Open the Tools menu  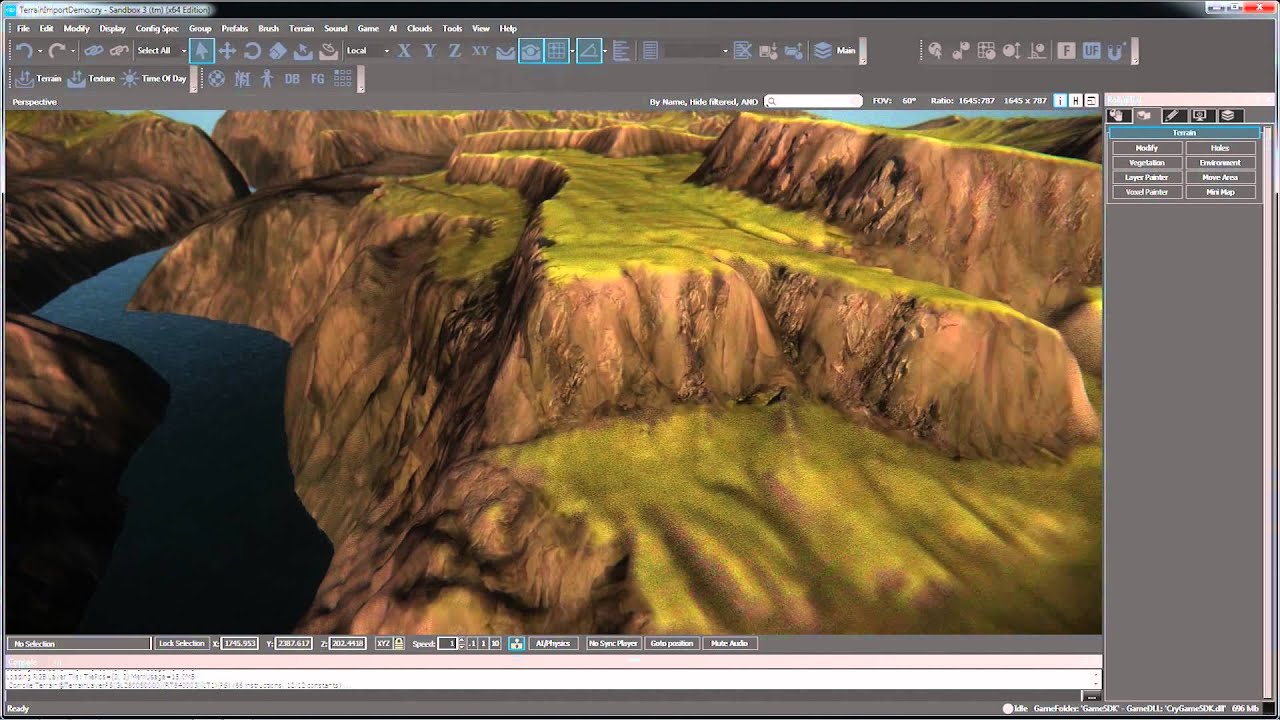point(452,29)
